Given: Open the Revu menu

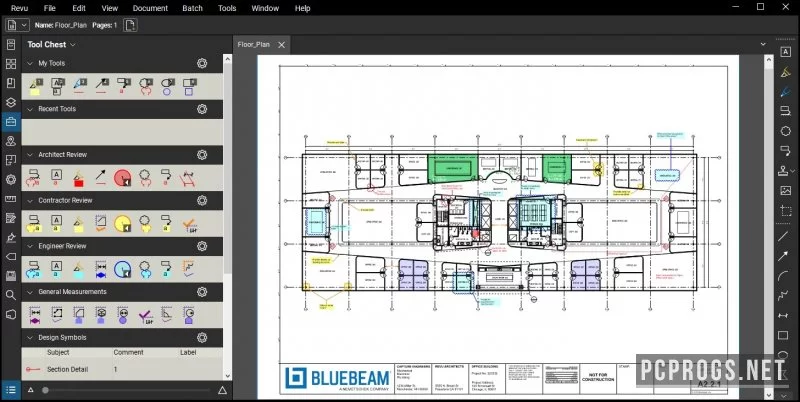Looking at the screenshot, I should click(19, 8).
